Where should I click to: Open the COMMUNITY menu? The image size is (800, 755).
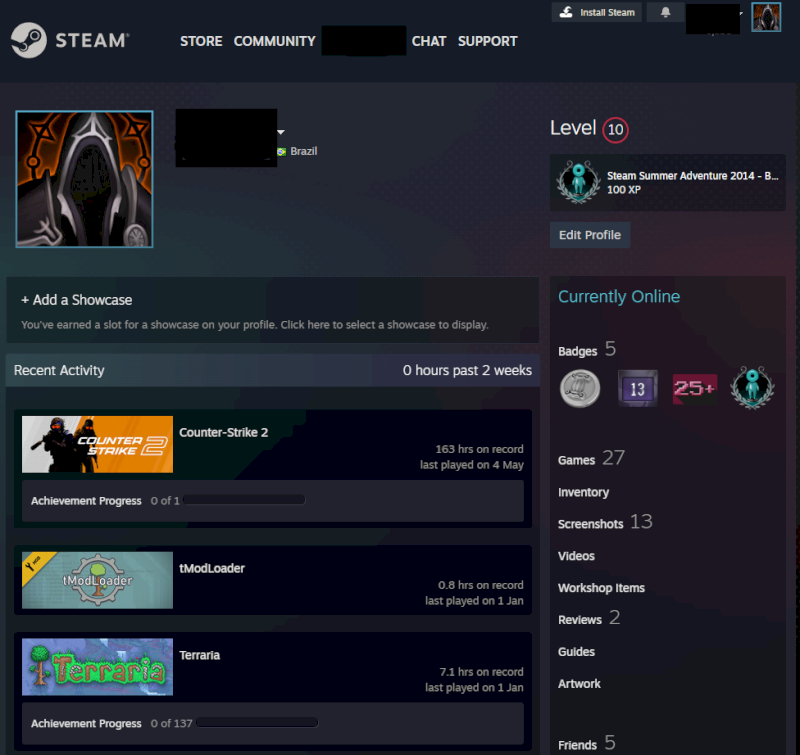(x=274, y=41)
